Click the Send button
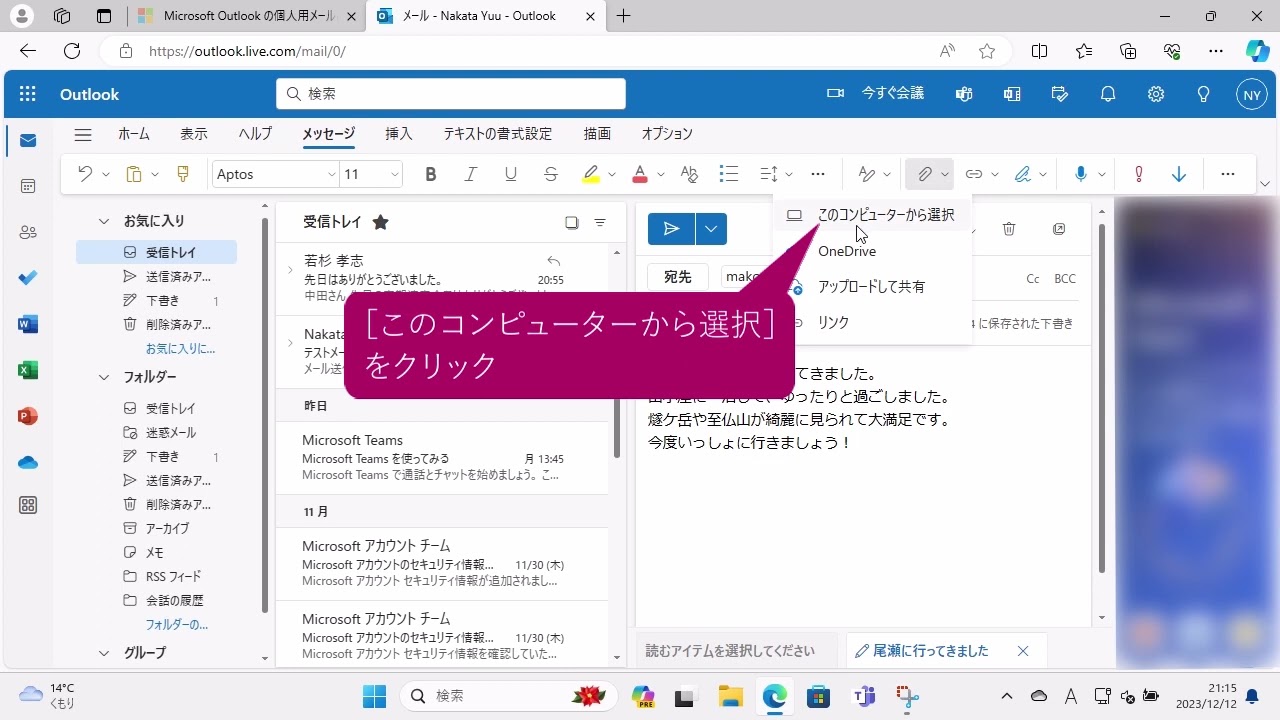Image resolution: width=1280 pixels, height=720 pixels. (x=672, y=229)
